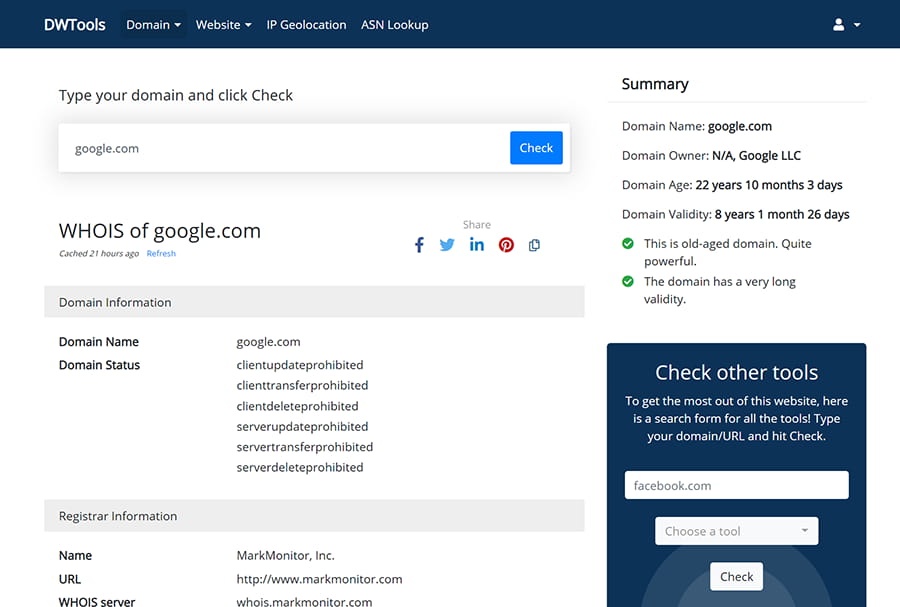The height and width of the screenshot is (607, 900).
Task: Share via LinkedIn icon
Action: tap(476, 244)
